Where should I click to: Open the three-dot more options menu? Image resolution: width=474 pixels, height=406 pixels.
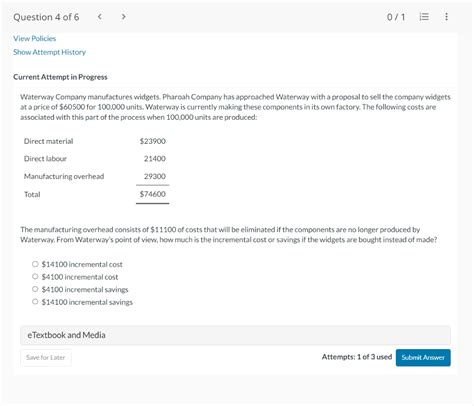446,17
